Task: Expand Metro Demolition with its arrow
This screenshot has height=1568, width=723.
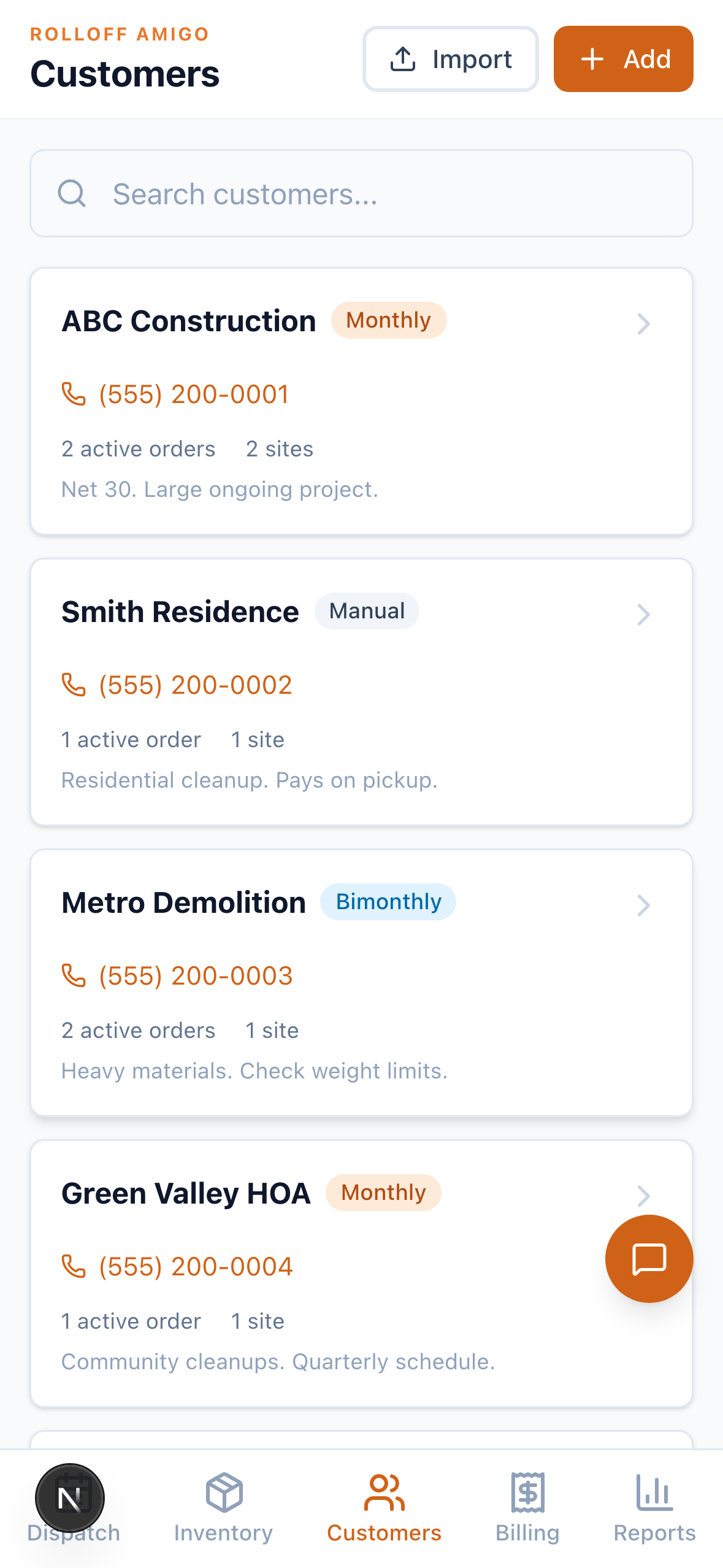Action: tap(643, 905)
